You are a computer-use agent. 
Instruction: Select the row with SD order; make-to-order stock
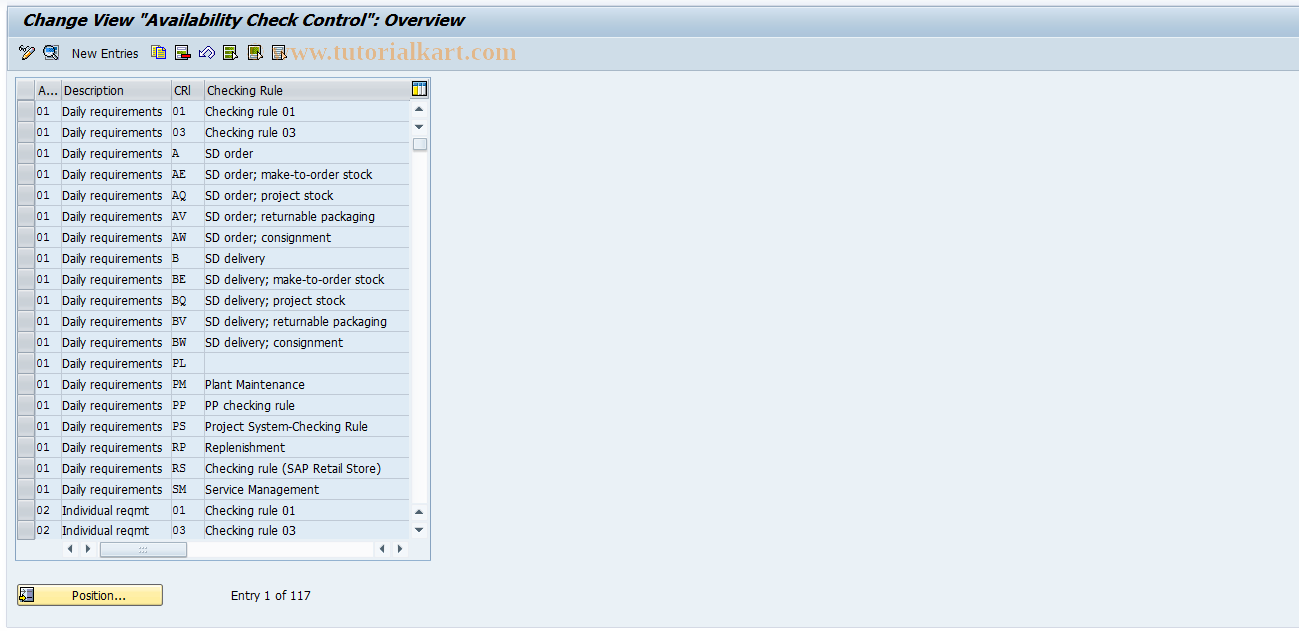point(26,174)
